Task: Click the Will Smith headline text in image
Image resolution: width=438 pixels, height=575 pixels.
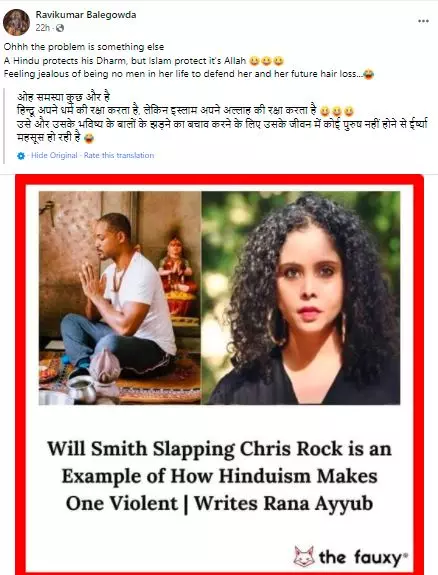Action: 219,476
